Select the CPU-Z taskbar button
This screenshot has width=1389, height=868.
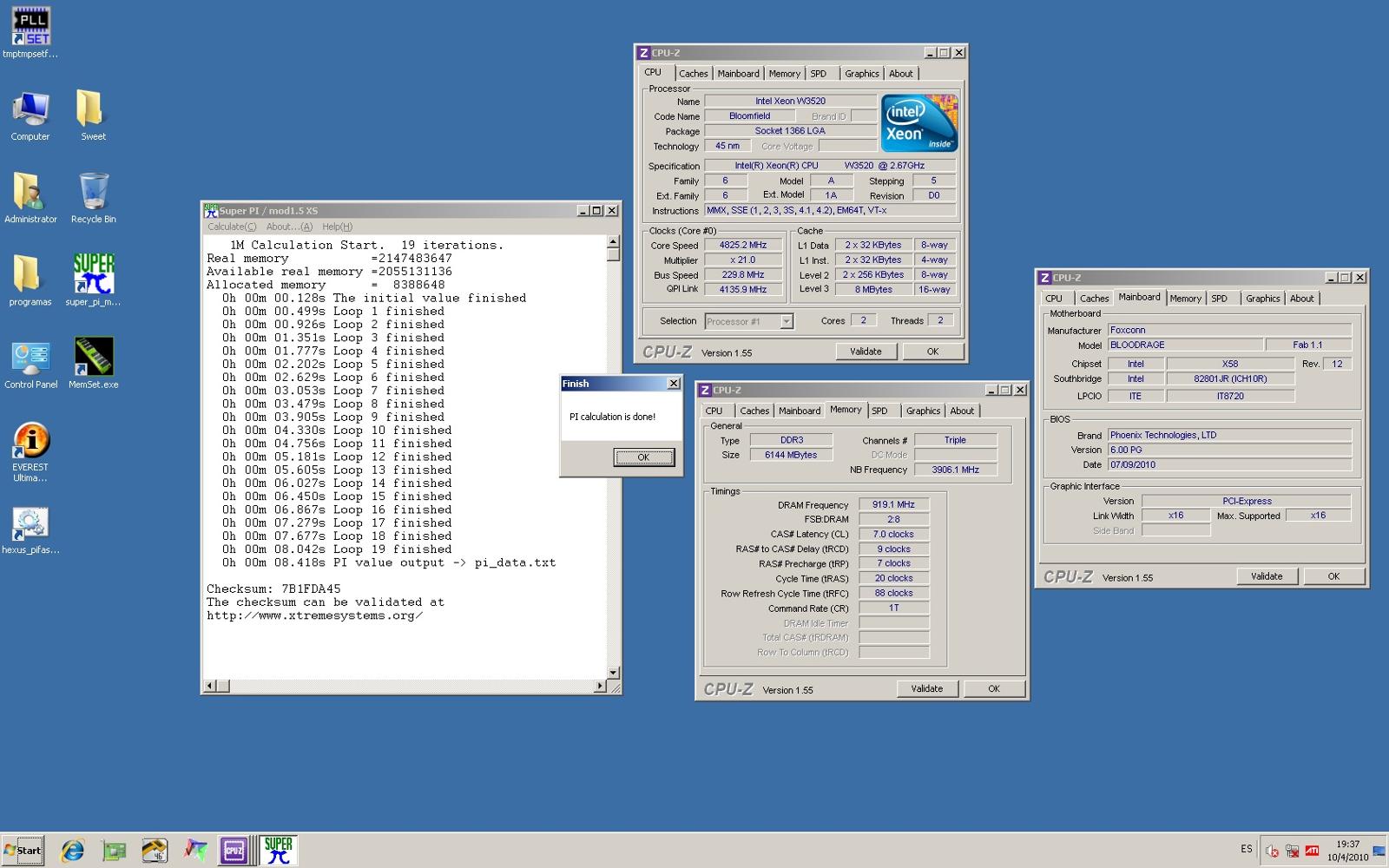point(234,851)
